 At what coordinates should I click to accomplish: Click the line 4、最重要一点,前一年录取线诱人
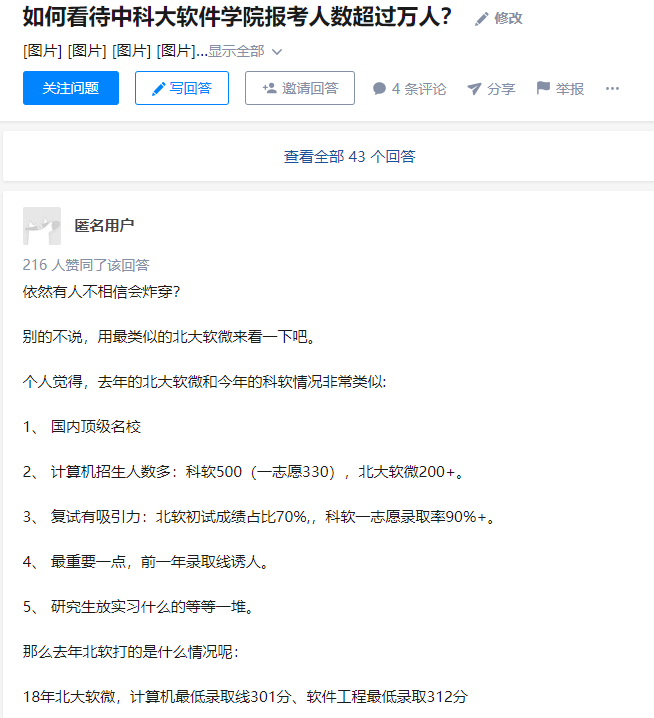pos(146,561)
